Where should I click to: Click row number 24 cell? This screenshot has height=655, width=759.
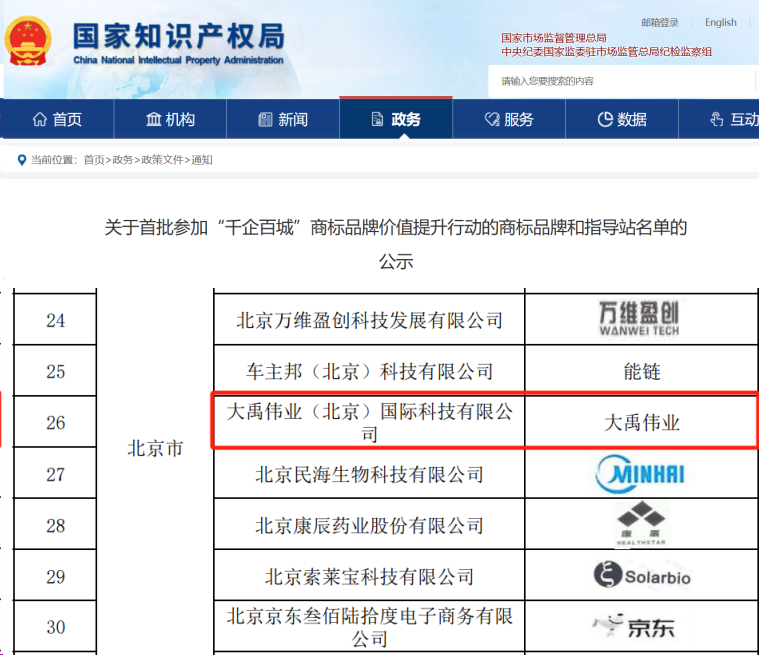55,320
